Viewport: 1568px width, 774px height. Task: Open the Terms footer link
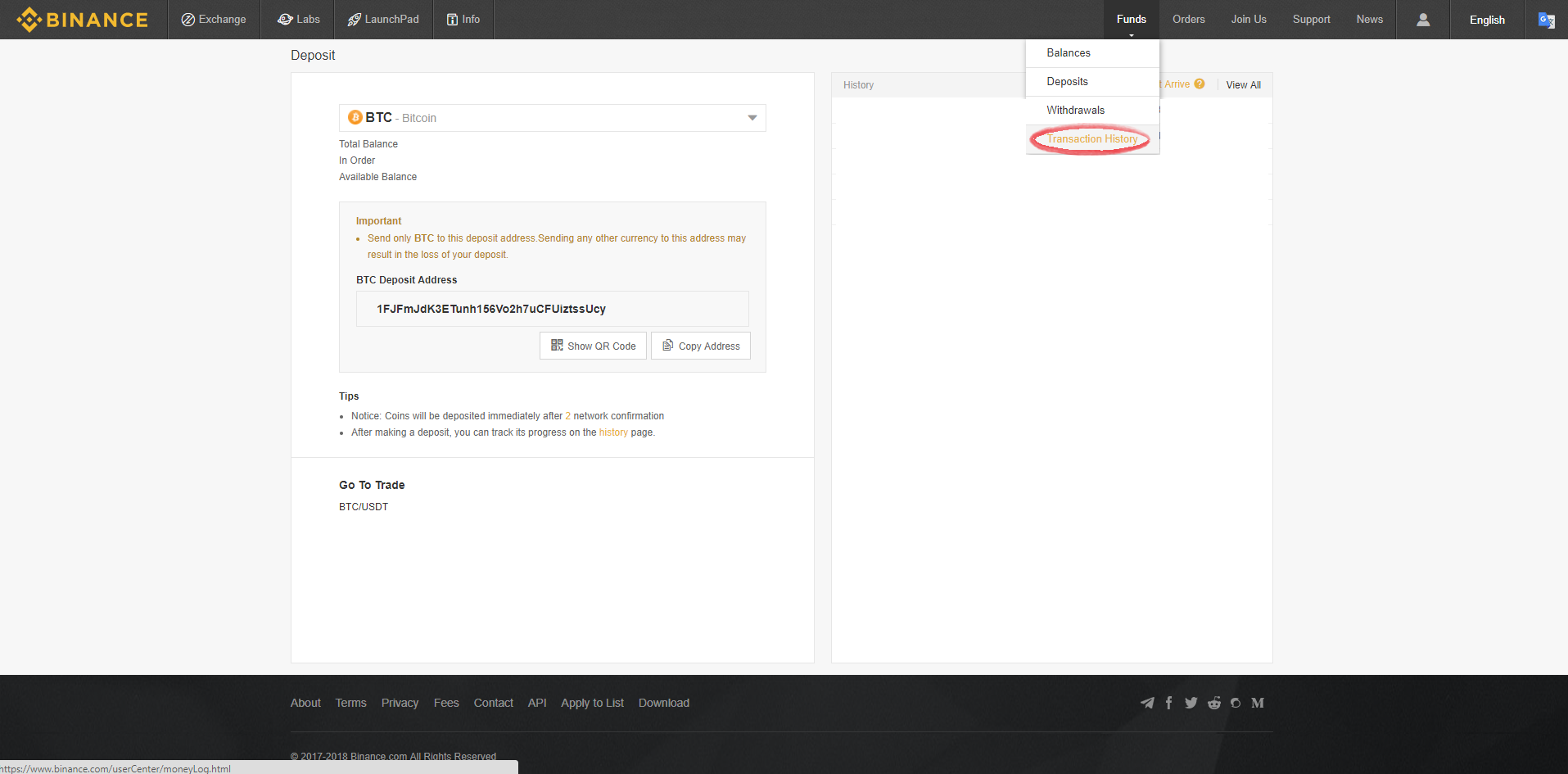tap(350, 703)
